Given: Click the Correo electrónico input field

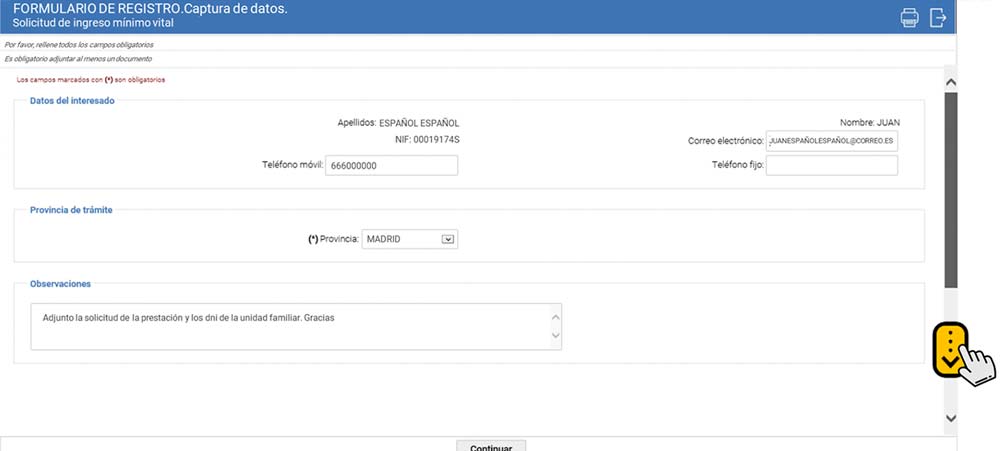Looking at the screenshot, I should pos(832,141).
